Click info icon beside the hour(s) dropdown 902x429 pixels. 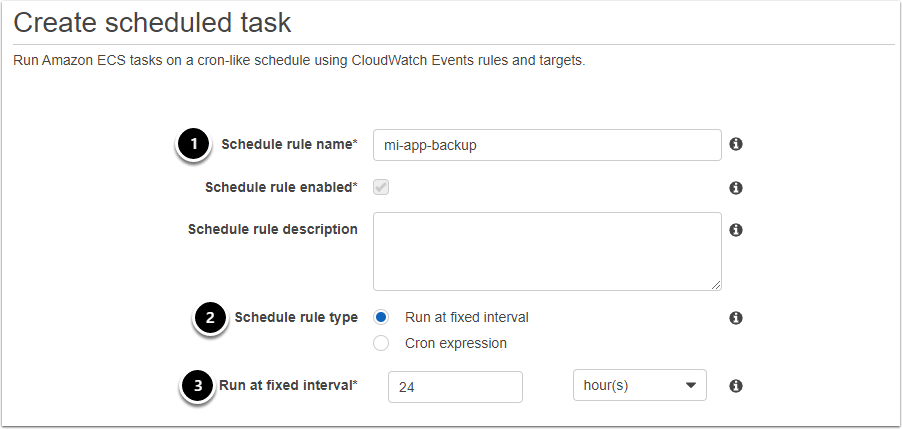(x=736, y=385)
